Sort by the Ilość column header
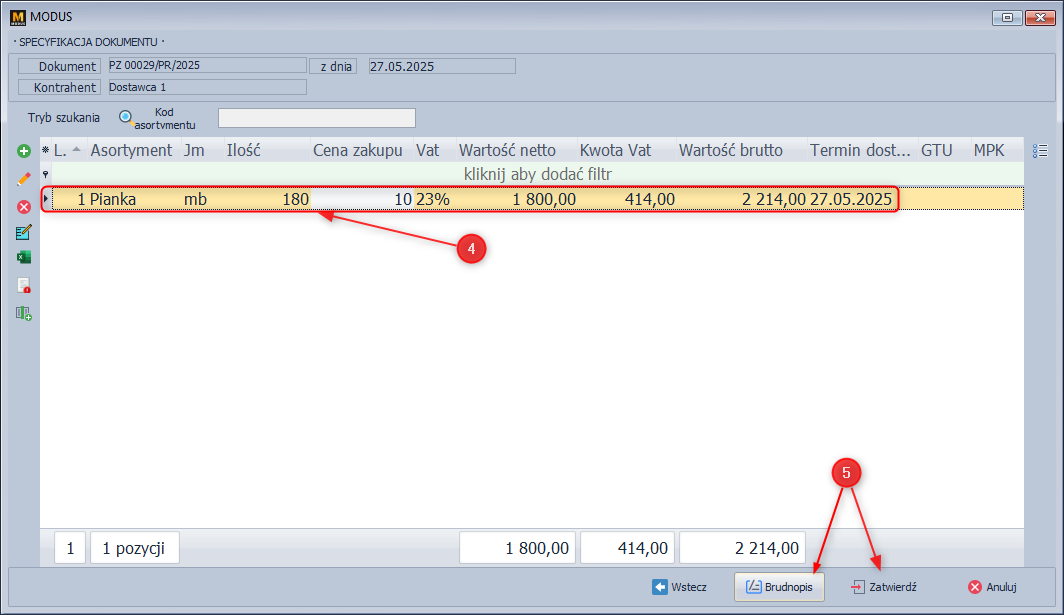 (267, 150)
